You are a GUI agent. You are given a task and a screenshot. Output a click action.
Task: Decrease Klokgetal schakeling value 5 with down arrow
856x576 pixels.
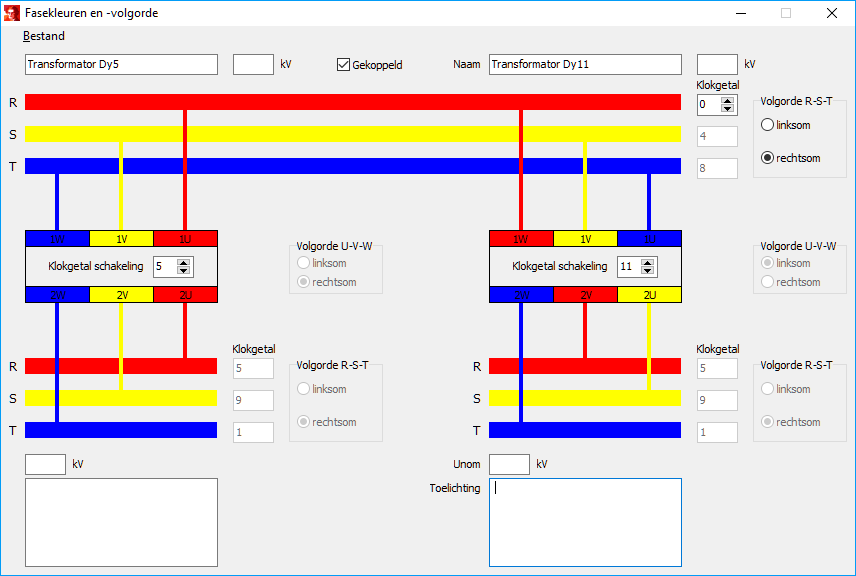183,271
